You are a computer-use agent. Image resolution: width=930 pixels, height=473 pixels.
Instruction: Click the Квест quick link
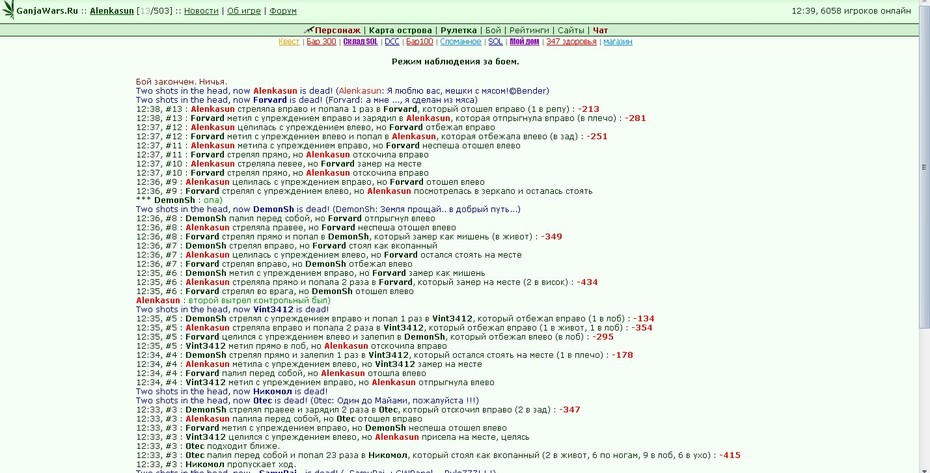[x=289, y=42]
